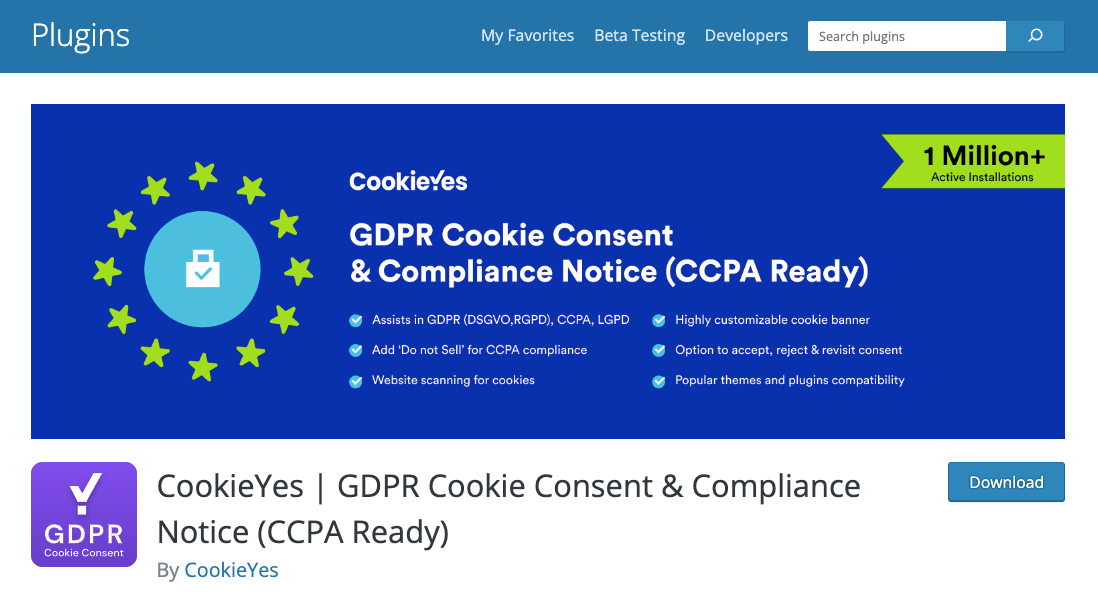
Task: Open the Beta Testing menu item
Action: (x=639, y=36)
